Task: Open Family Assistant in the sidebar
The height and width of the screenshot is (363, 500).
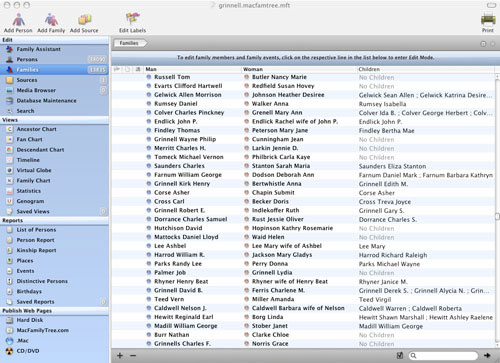Action: 54,49
